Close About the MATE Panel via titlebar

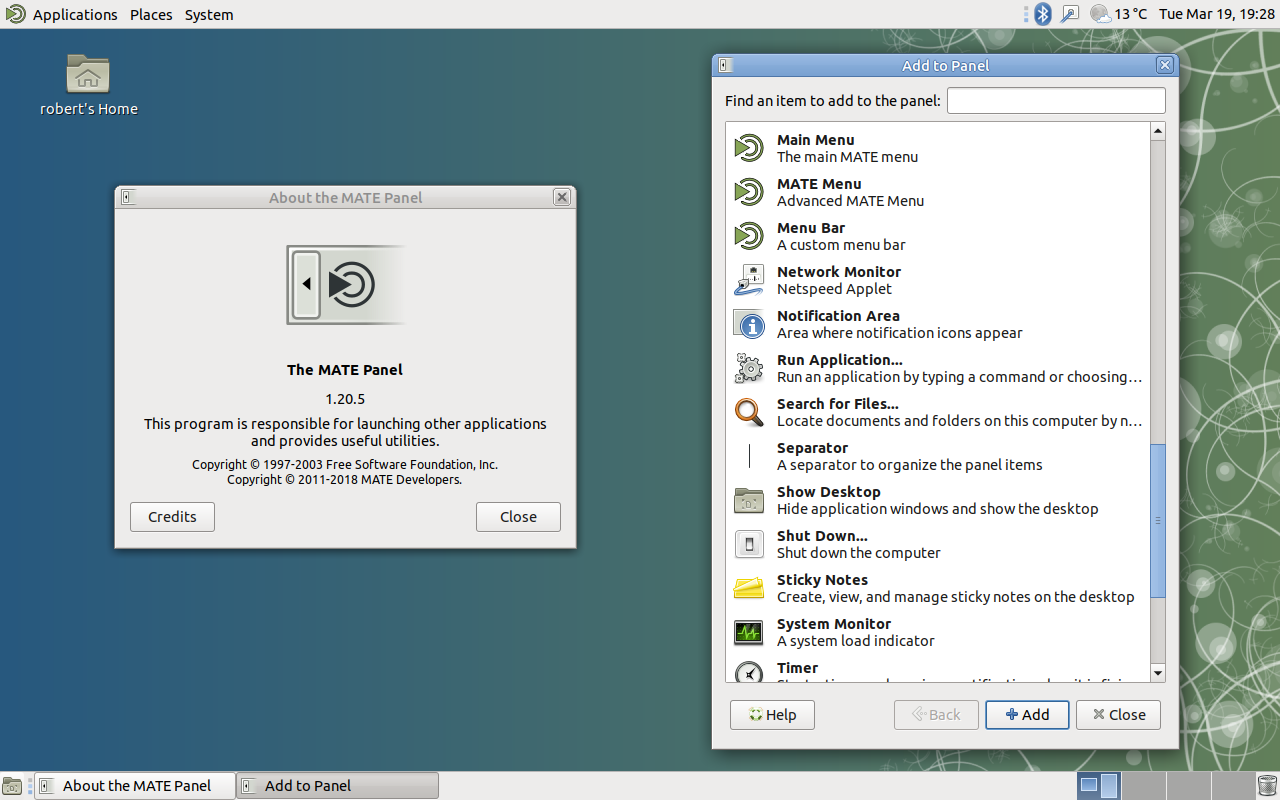pyautogui.click(x=562, y=198)
